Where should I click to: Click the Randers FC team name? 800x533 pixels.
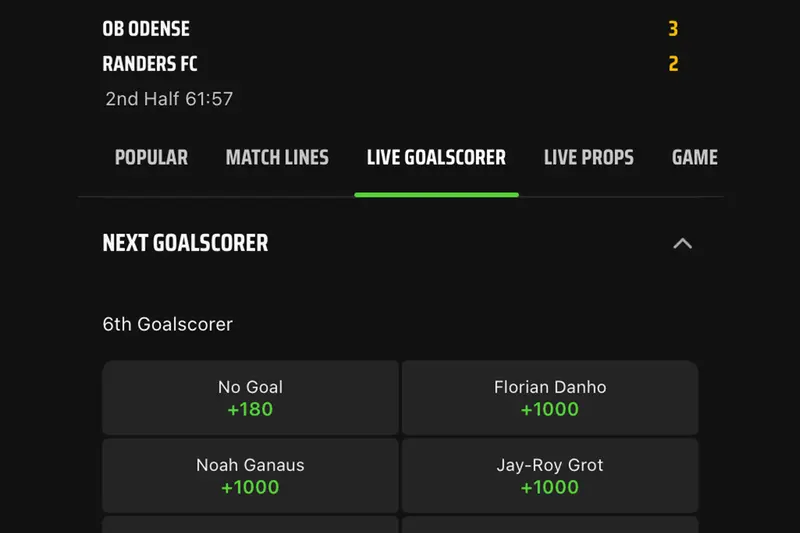[150, 64]
